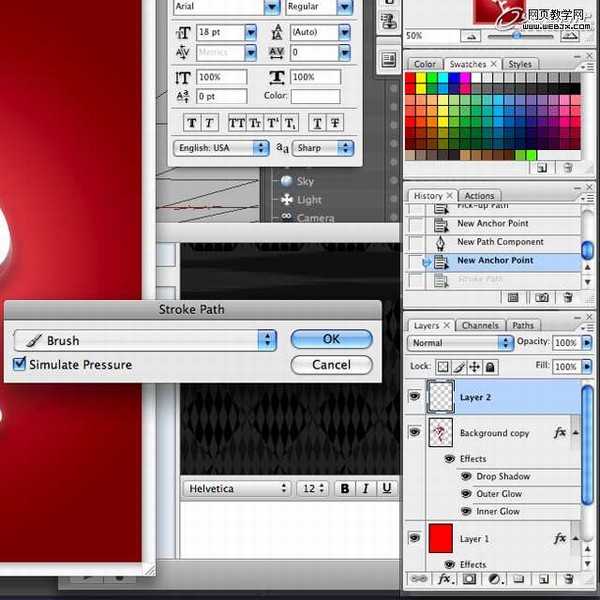Create new snapshot in History panel
Viewport: 600px width, 600px height.
click(541, 297)
